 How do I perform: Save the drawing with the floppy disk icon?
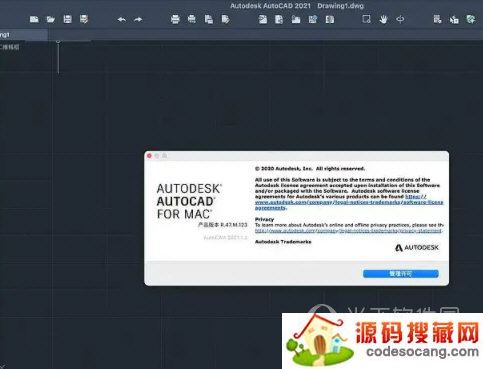(x=67, y=19)
